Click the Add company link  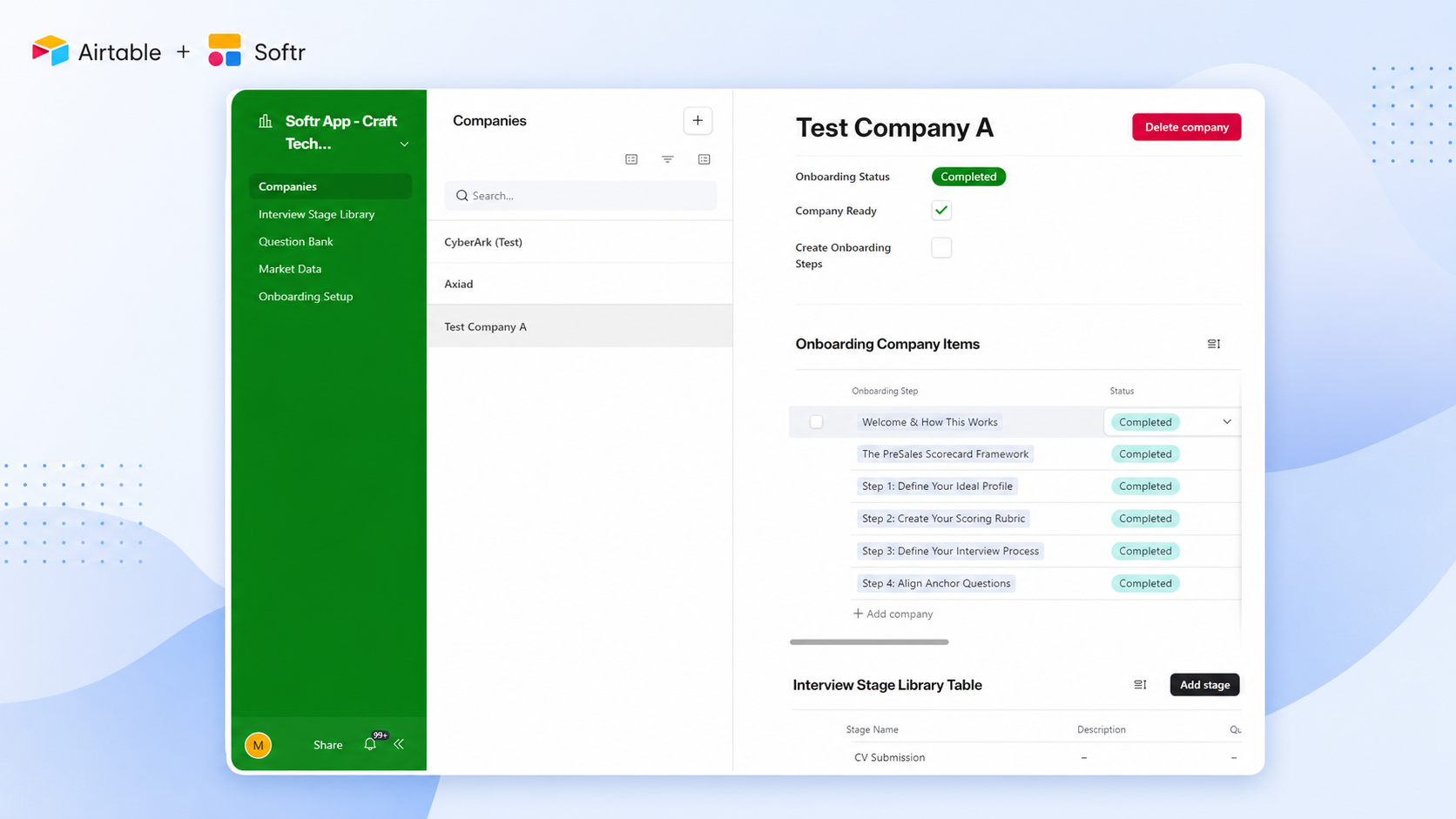click(893, 614)
